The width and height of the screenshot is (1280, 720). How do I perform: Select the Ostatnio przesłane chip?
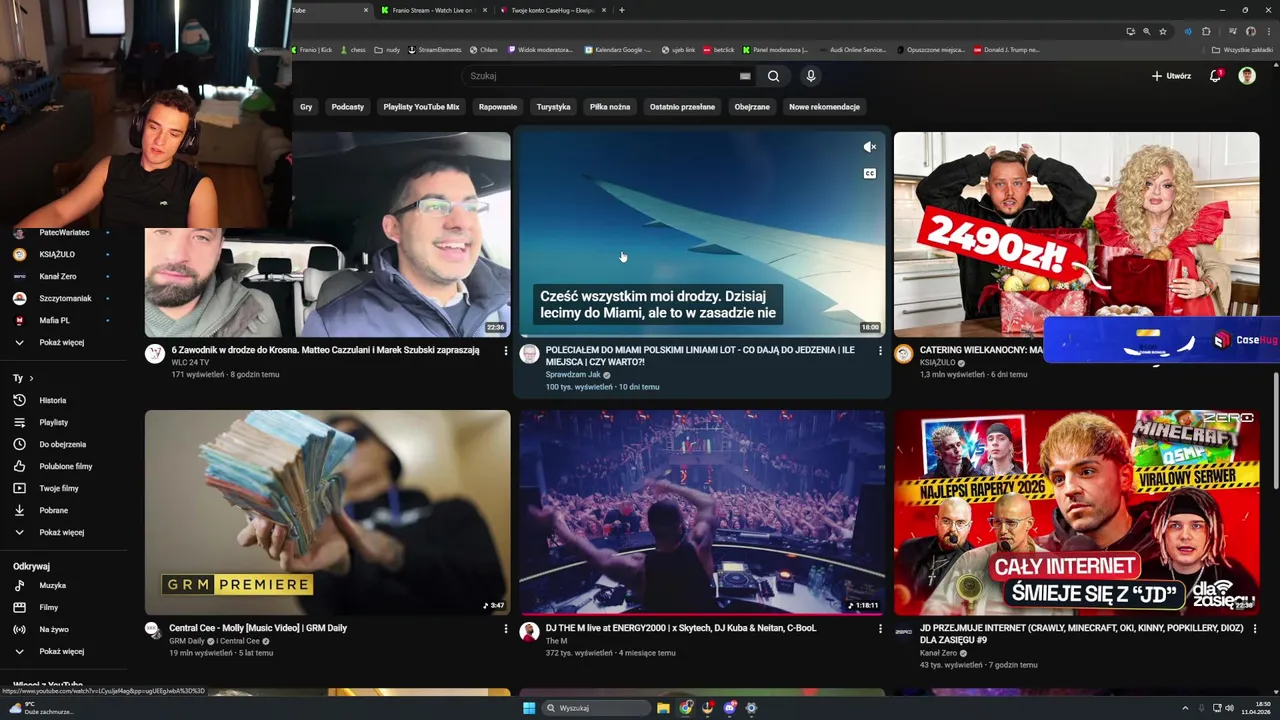click(x=682, y=107)
